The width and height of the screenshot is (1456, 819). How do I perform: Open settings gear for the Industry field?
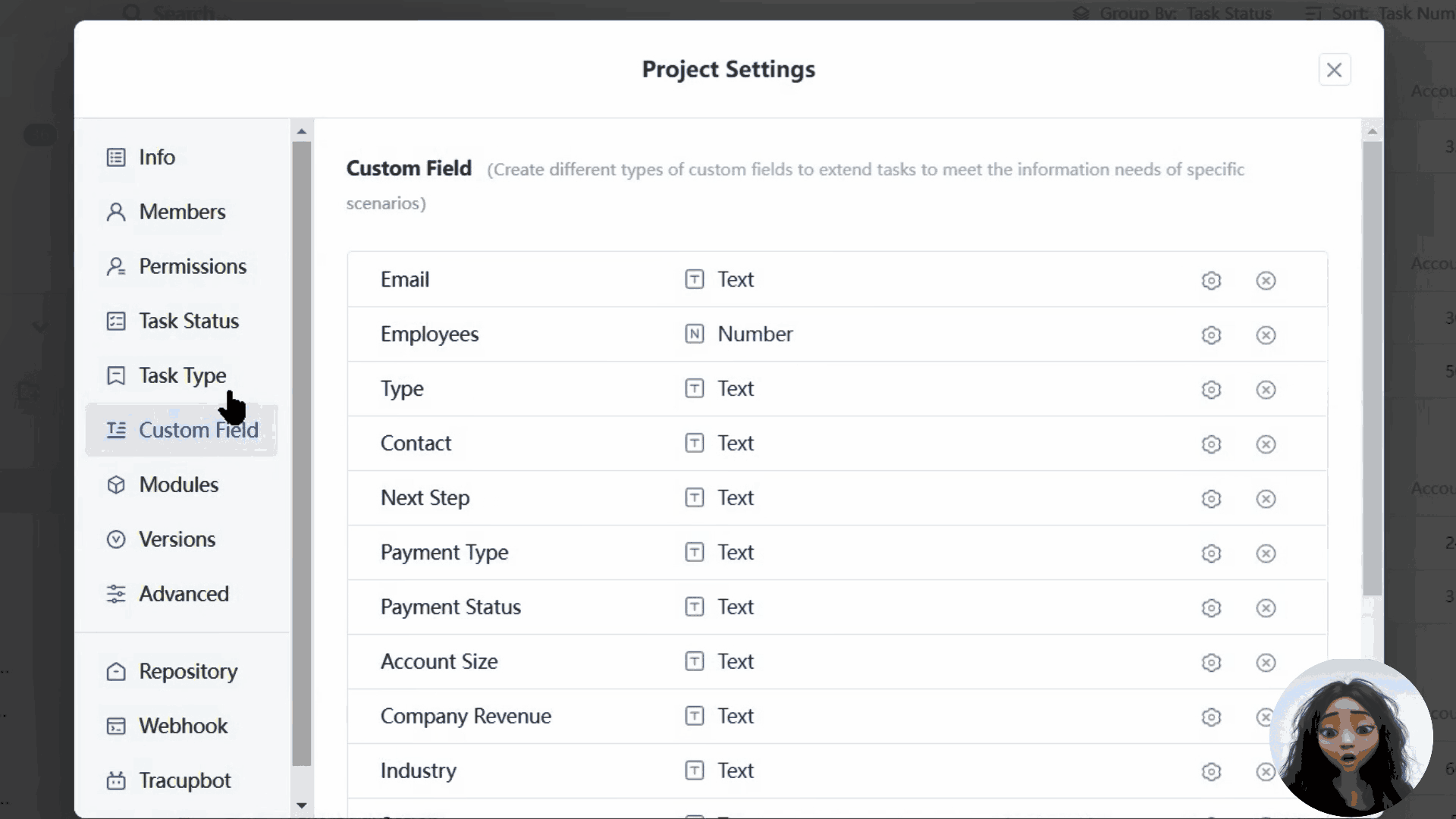click(x=1211, y=771)
